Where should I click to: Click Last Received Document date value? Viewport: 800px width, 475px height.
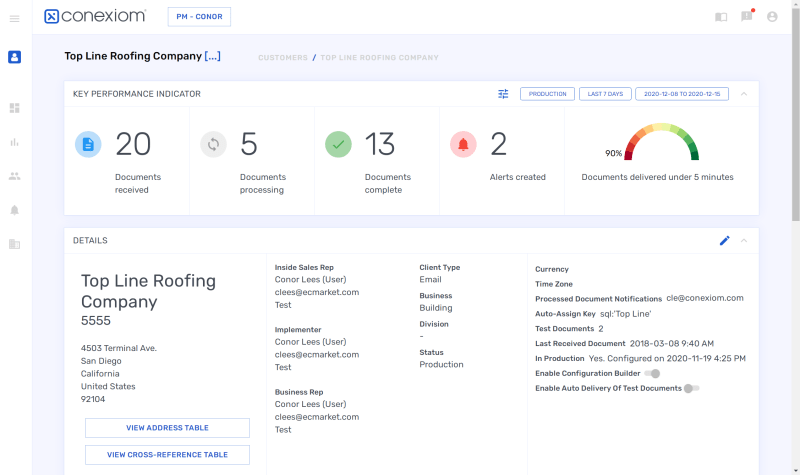click(671, 343)
